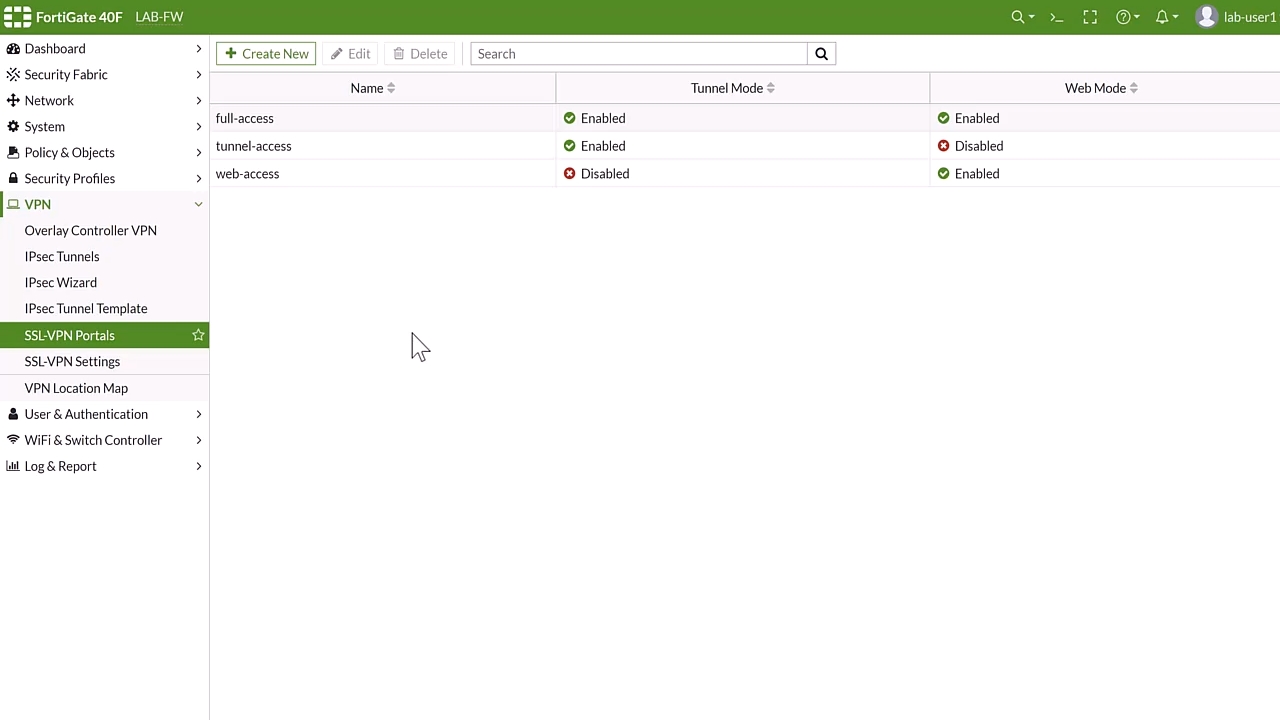Click the fullscreen icon in top bar
Image resolution: width=1280 pixels, height=720 pixels.
pyautogui.click(x=1090, y=17)
